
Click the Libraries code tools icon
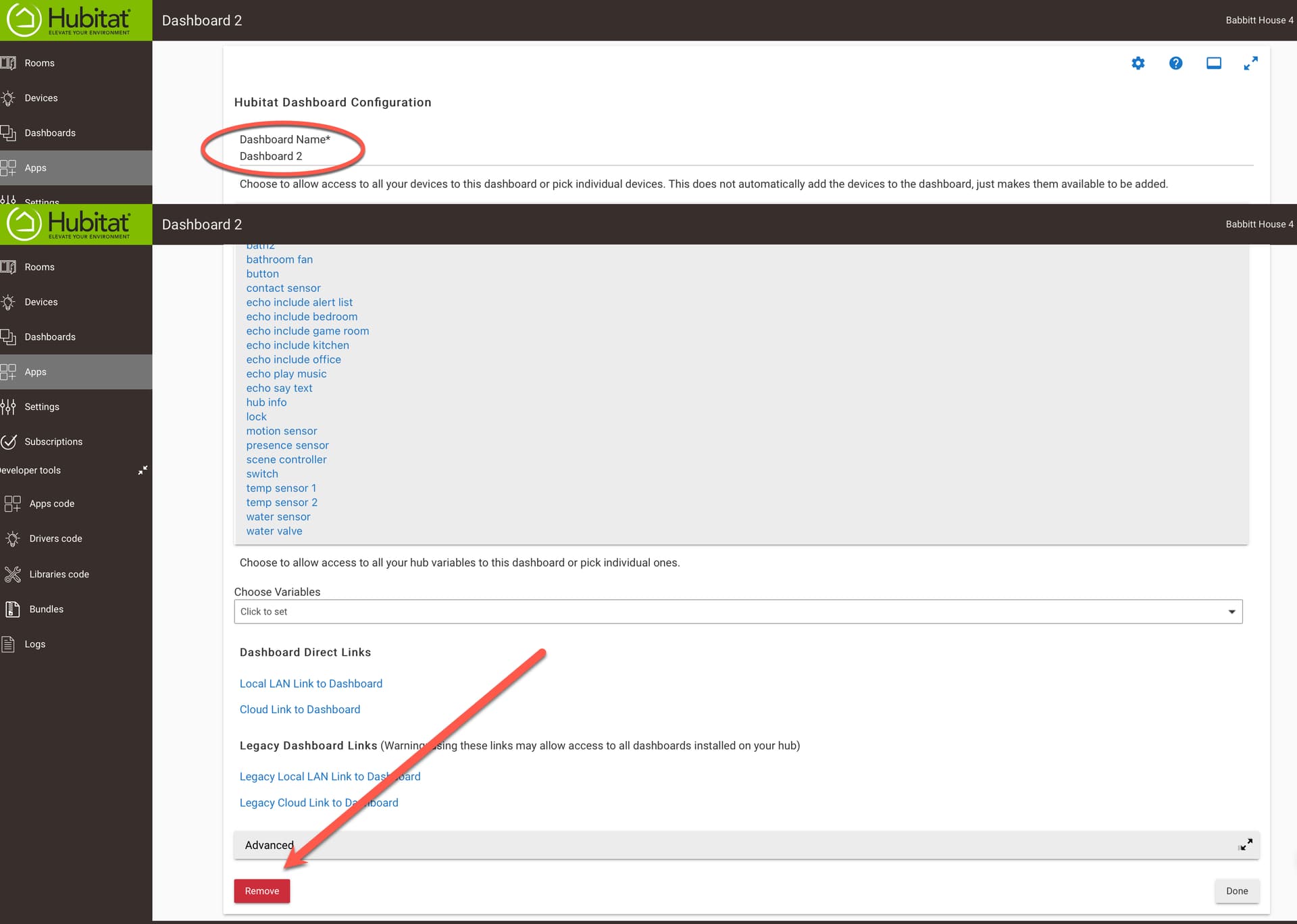(x=13, y=574)
